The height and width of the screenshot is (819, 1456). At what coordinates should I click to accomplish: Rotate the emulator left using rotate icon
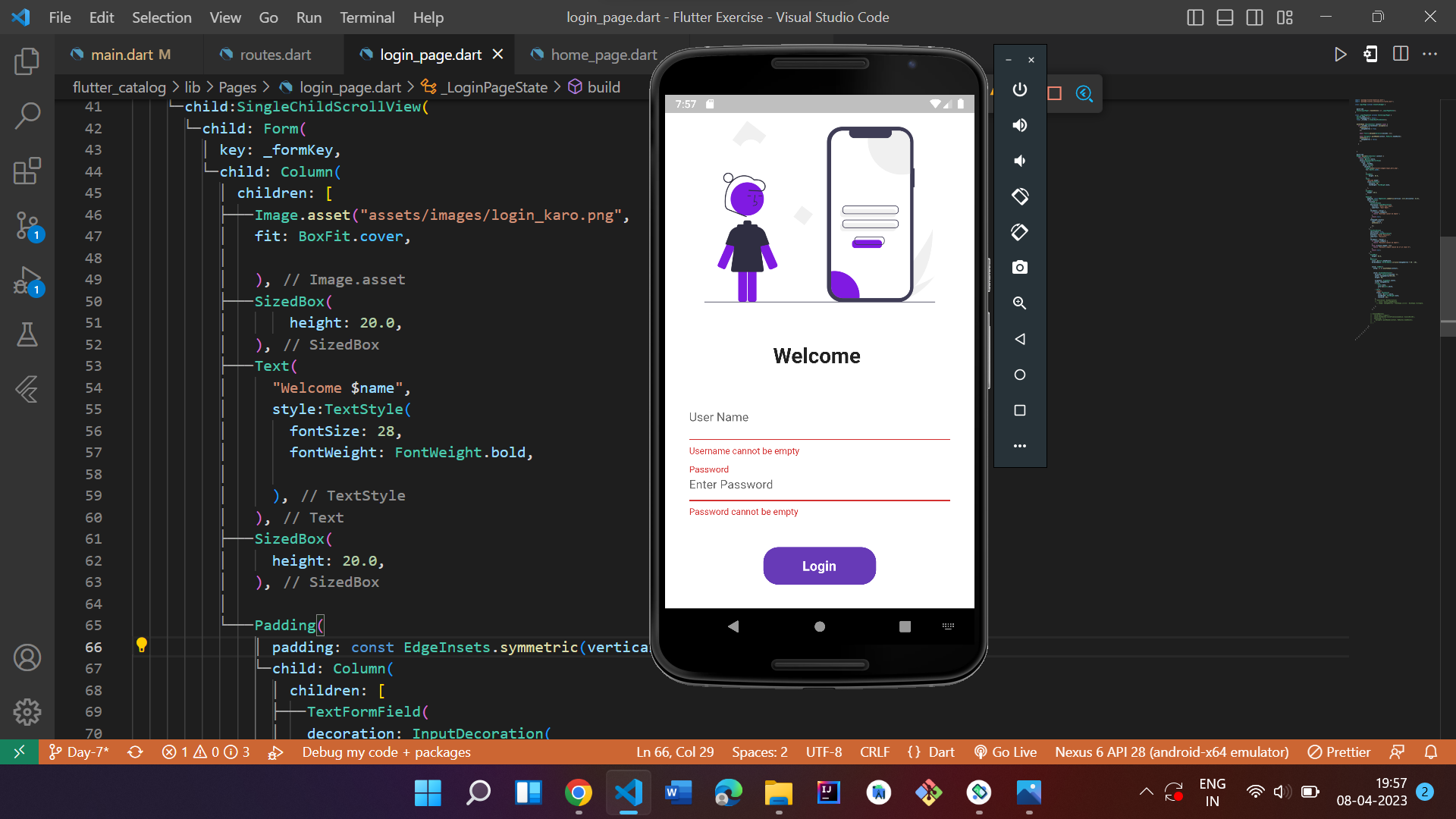[x=1019, y=196]
